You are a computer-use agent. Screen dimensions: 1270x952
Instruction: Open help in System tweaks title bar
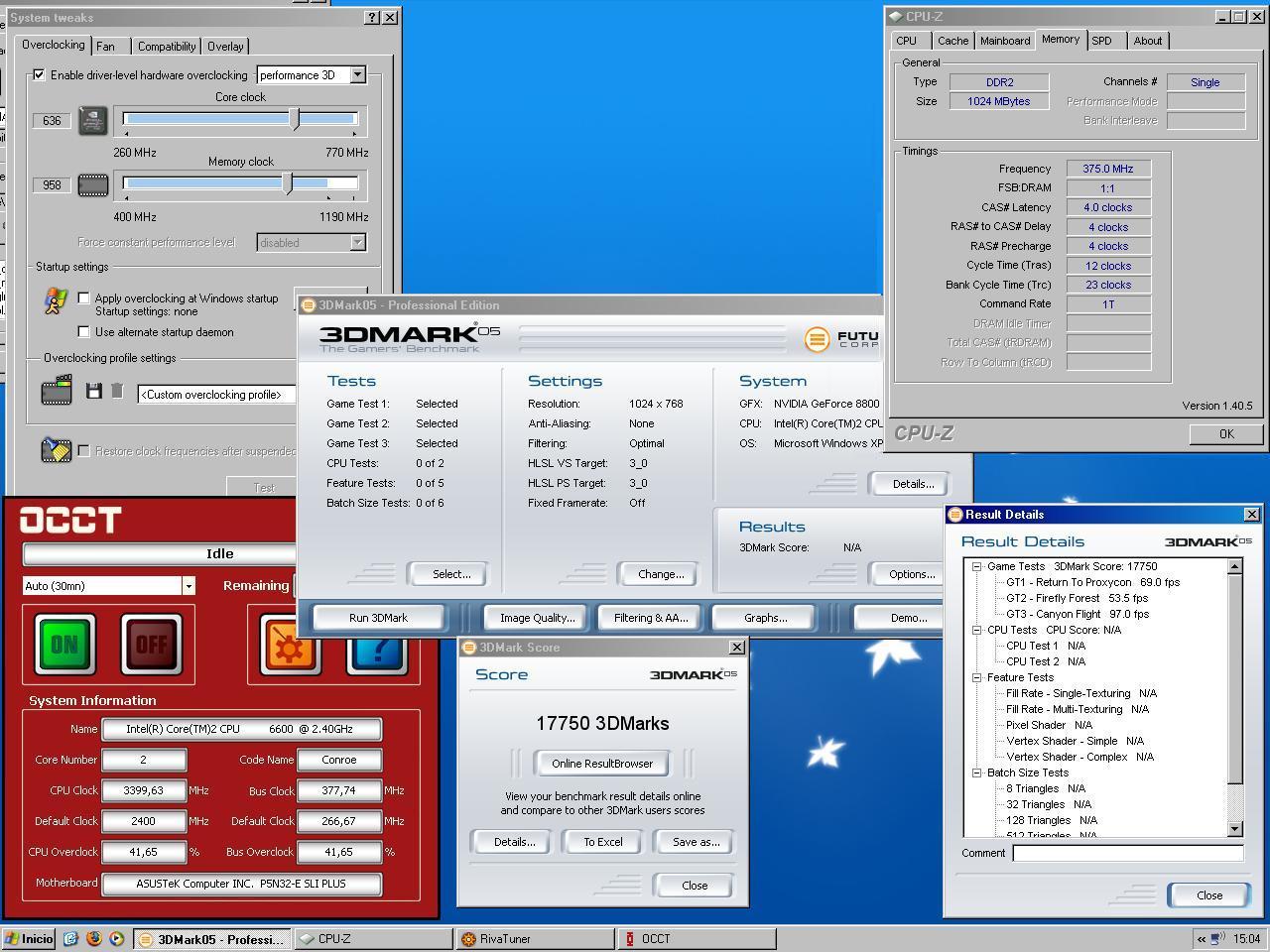click(372, 17)
